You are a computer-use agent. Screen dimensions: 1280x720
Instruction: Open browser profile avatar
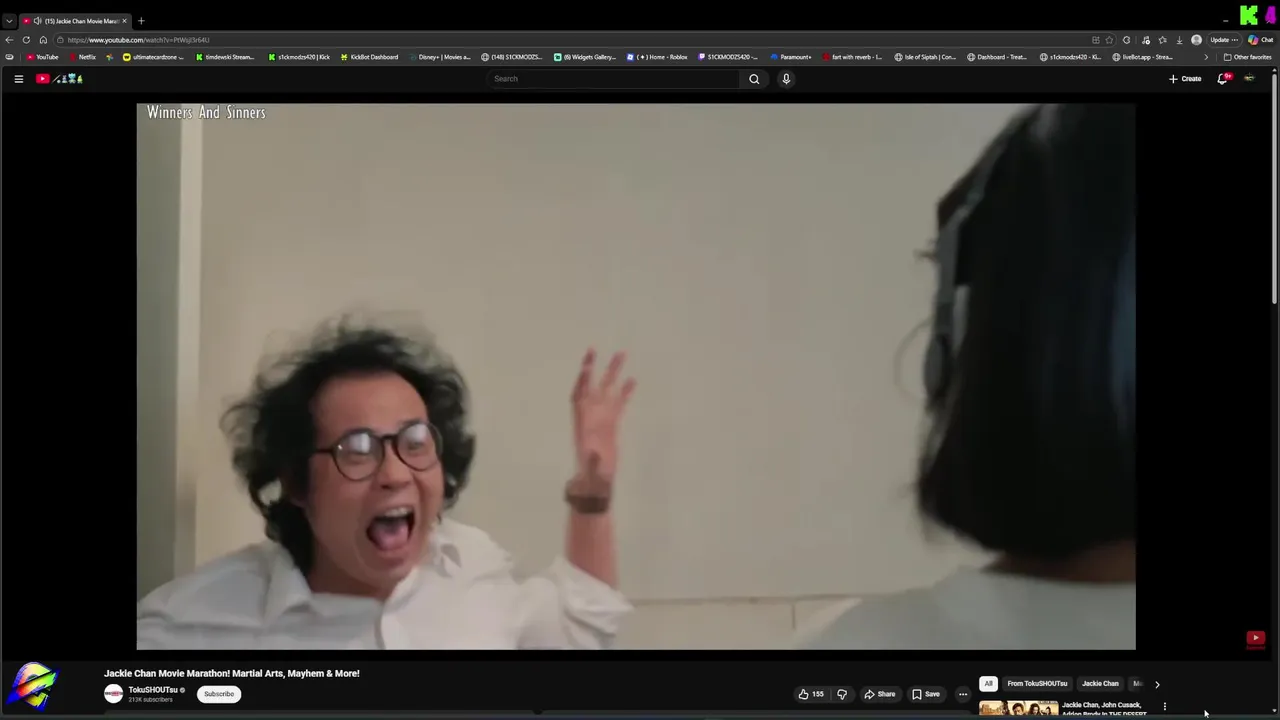coord(1196,40)
